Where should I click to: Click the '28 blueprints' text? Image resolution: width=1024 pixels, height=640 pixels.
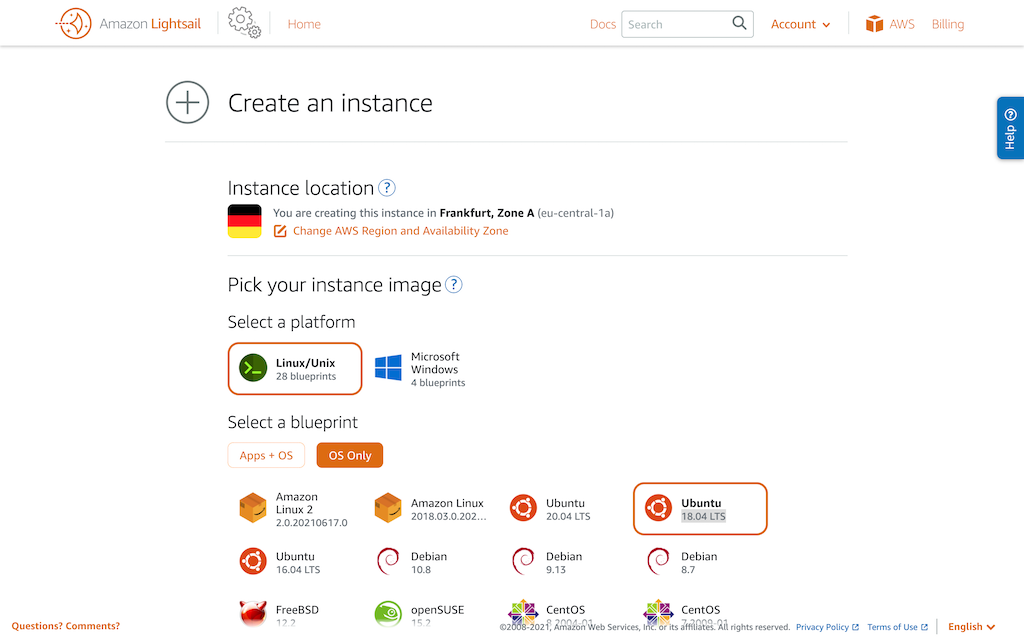pyautogui.click(x=306, y=376)
